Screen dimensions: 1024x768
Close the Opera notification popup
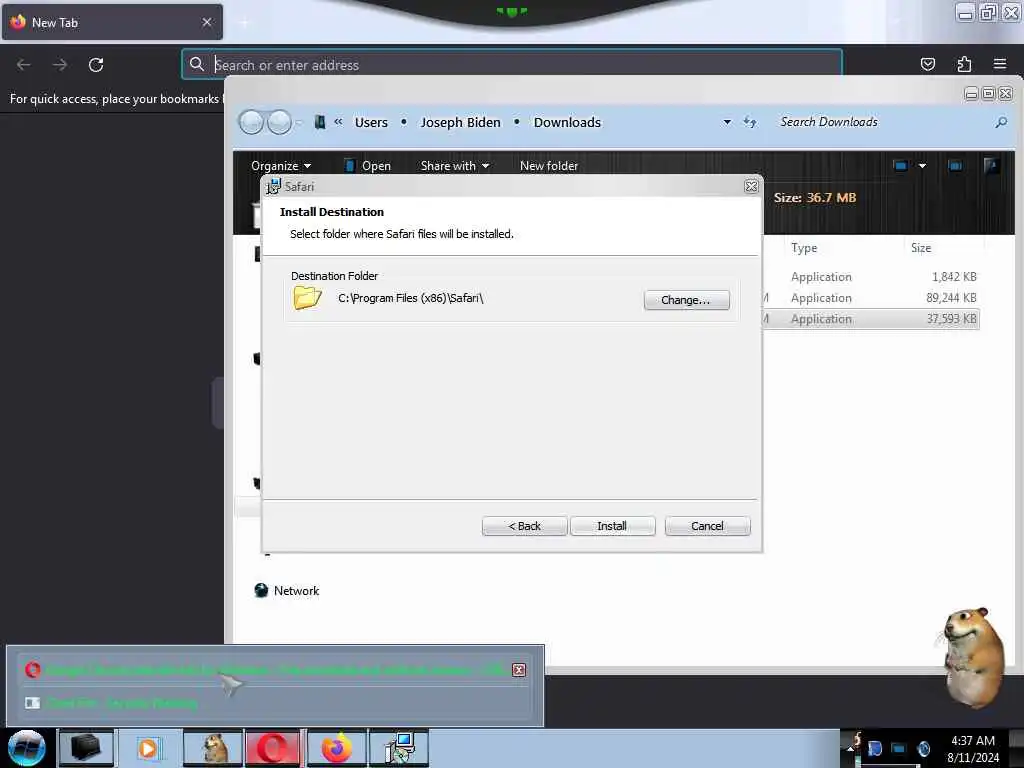point(519,670)
